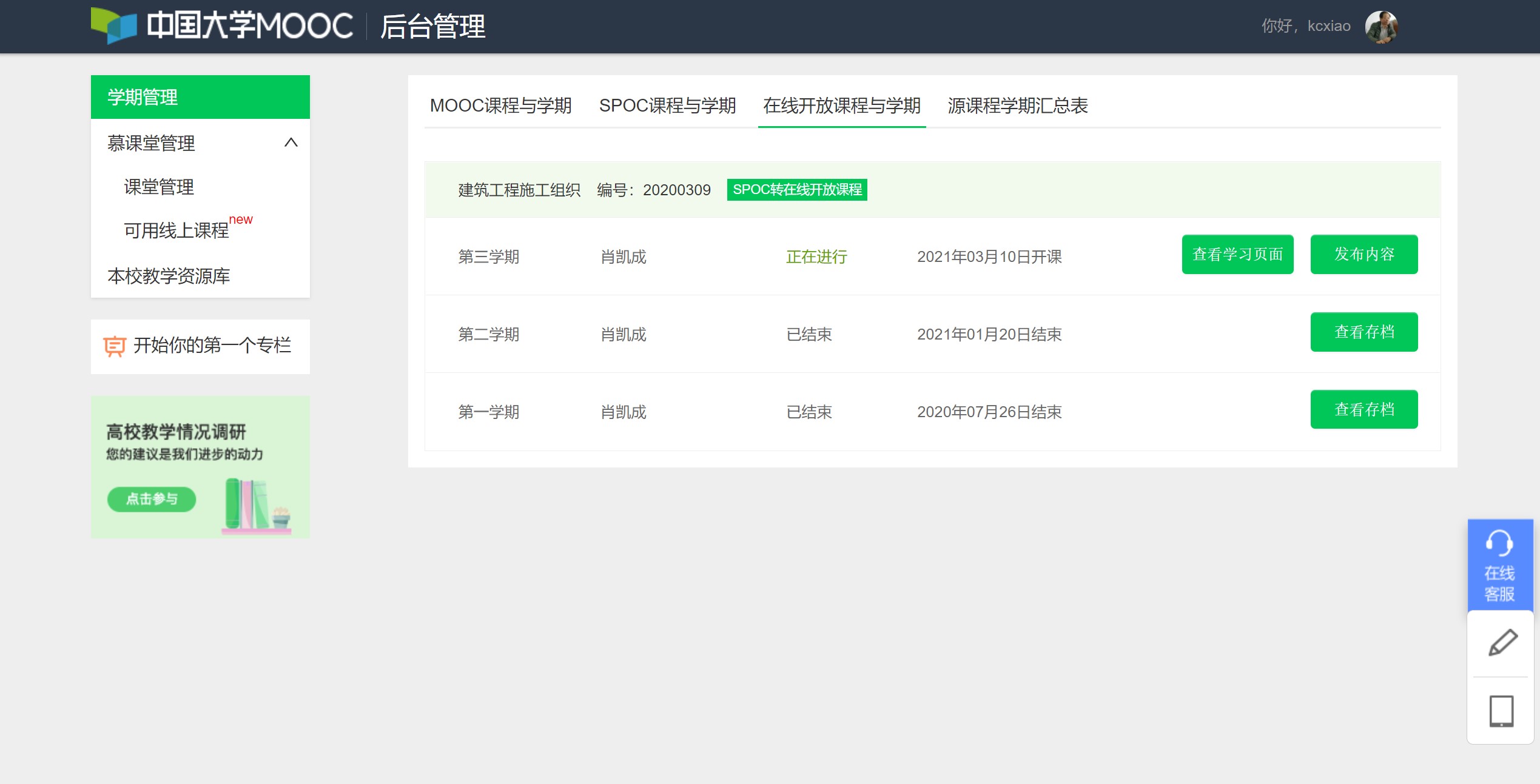Collapse the 慕课堂管理 section chevron

click(291, 143)
